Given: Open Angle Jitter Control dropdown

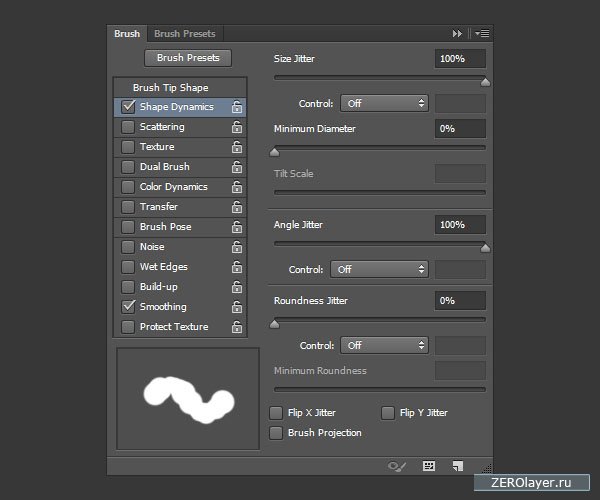Looking at the screenshot, I should tap(379, 269).
